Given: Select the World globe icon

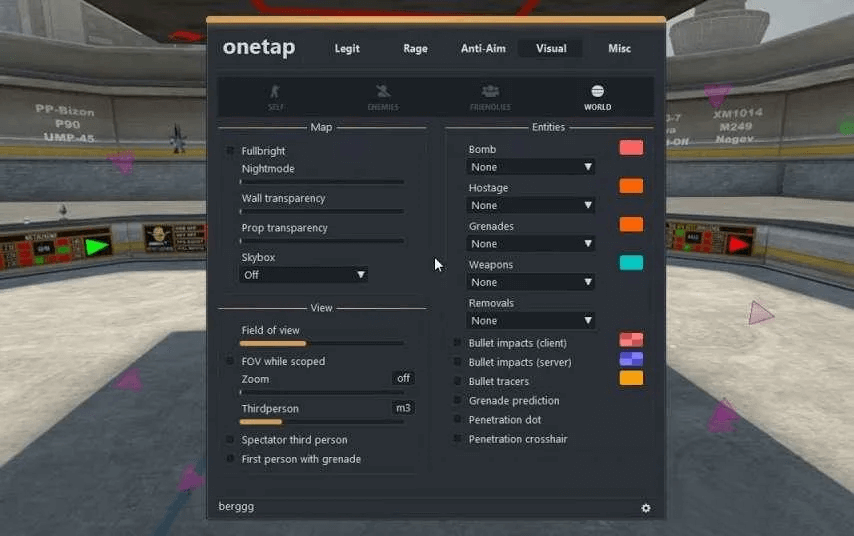Looking at the screenshot, I should [598, 92].
